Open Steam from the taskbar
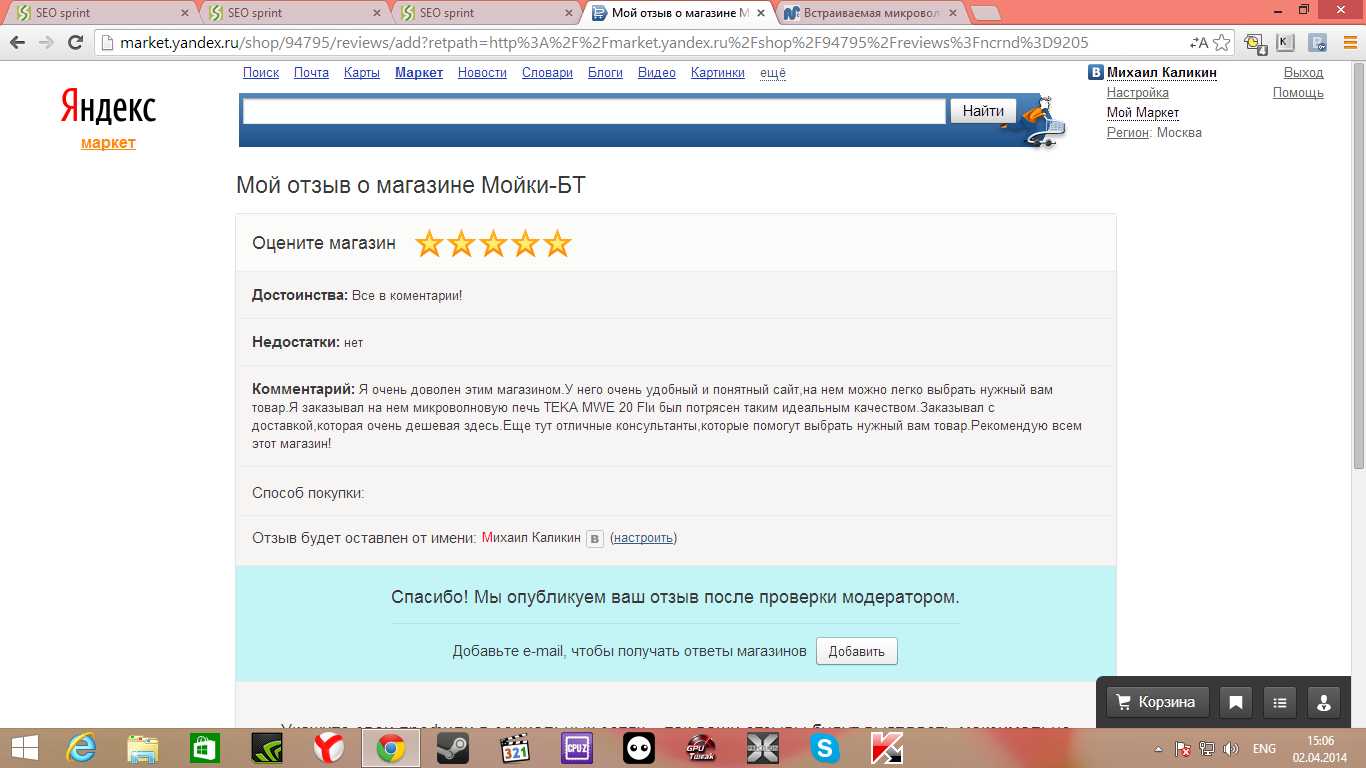 tap(453, 748)
